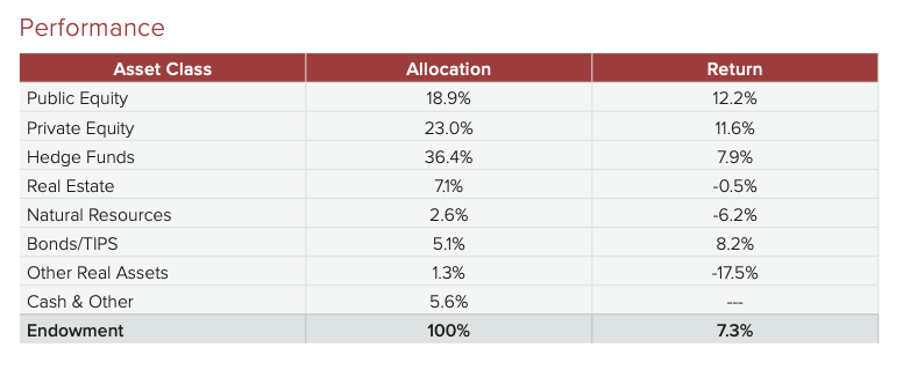Select the Asset Class column header
This screenshot has width=904, height=370.
[163, 69]
